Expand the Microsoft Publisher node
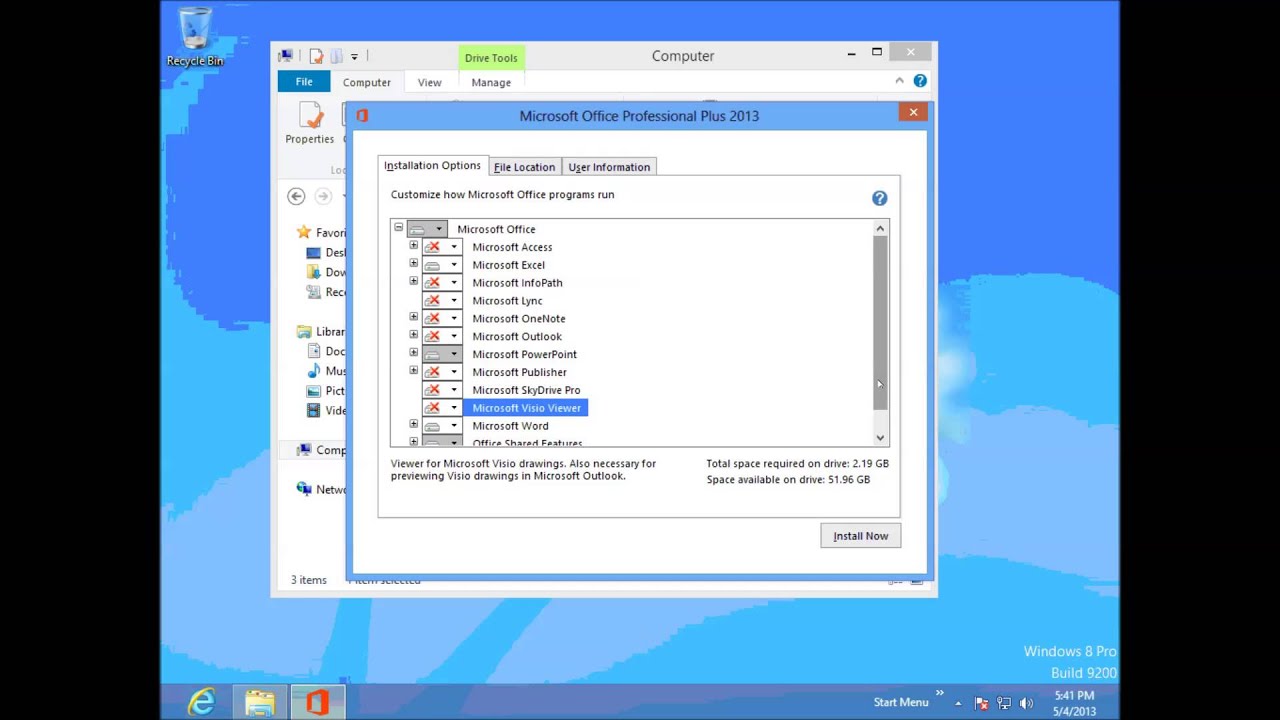 point(413,371)
